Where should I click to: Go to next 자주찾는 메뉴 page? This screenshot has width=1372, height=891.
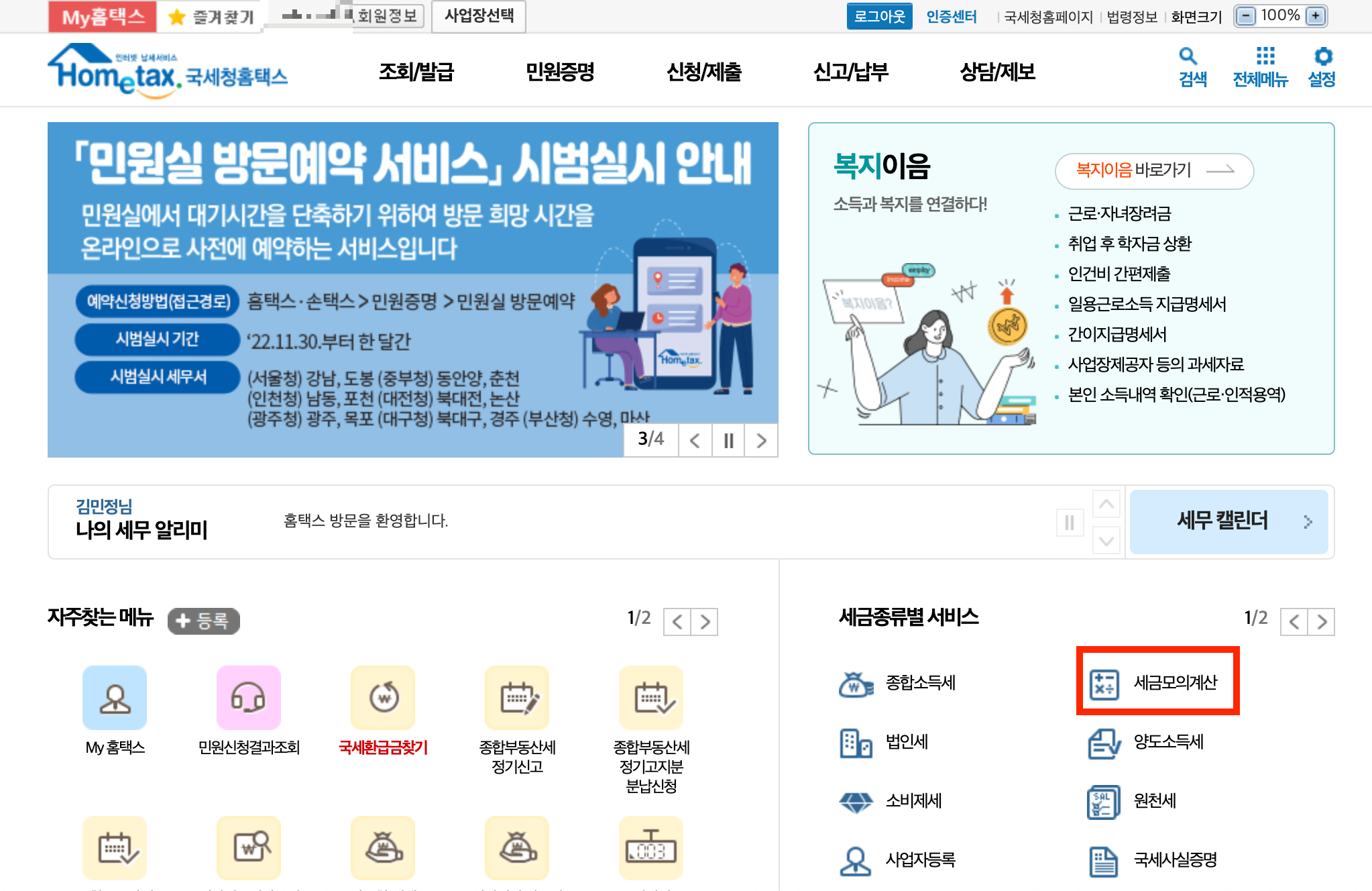[705, 622]
